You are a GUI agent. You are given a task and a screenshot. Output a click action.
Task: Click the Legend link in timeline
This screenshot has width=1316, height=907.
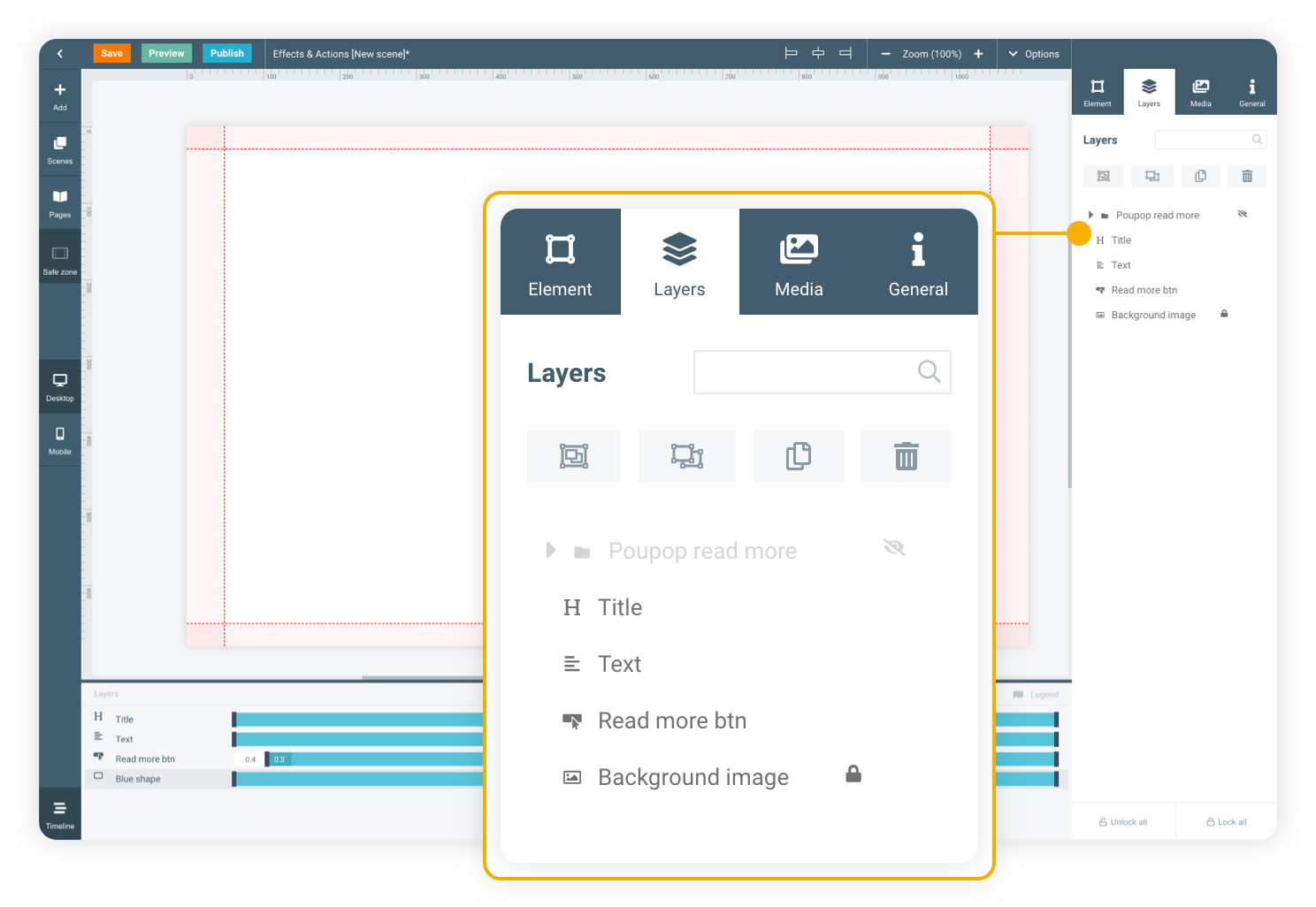[1037, 695]
